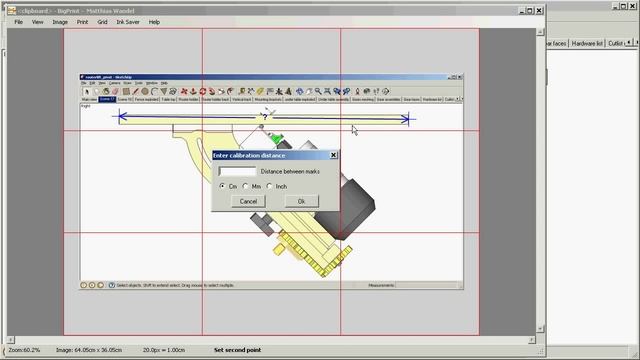Close the BigPrint window
Screen dimensions: 640x360
coord(539,11)
